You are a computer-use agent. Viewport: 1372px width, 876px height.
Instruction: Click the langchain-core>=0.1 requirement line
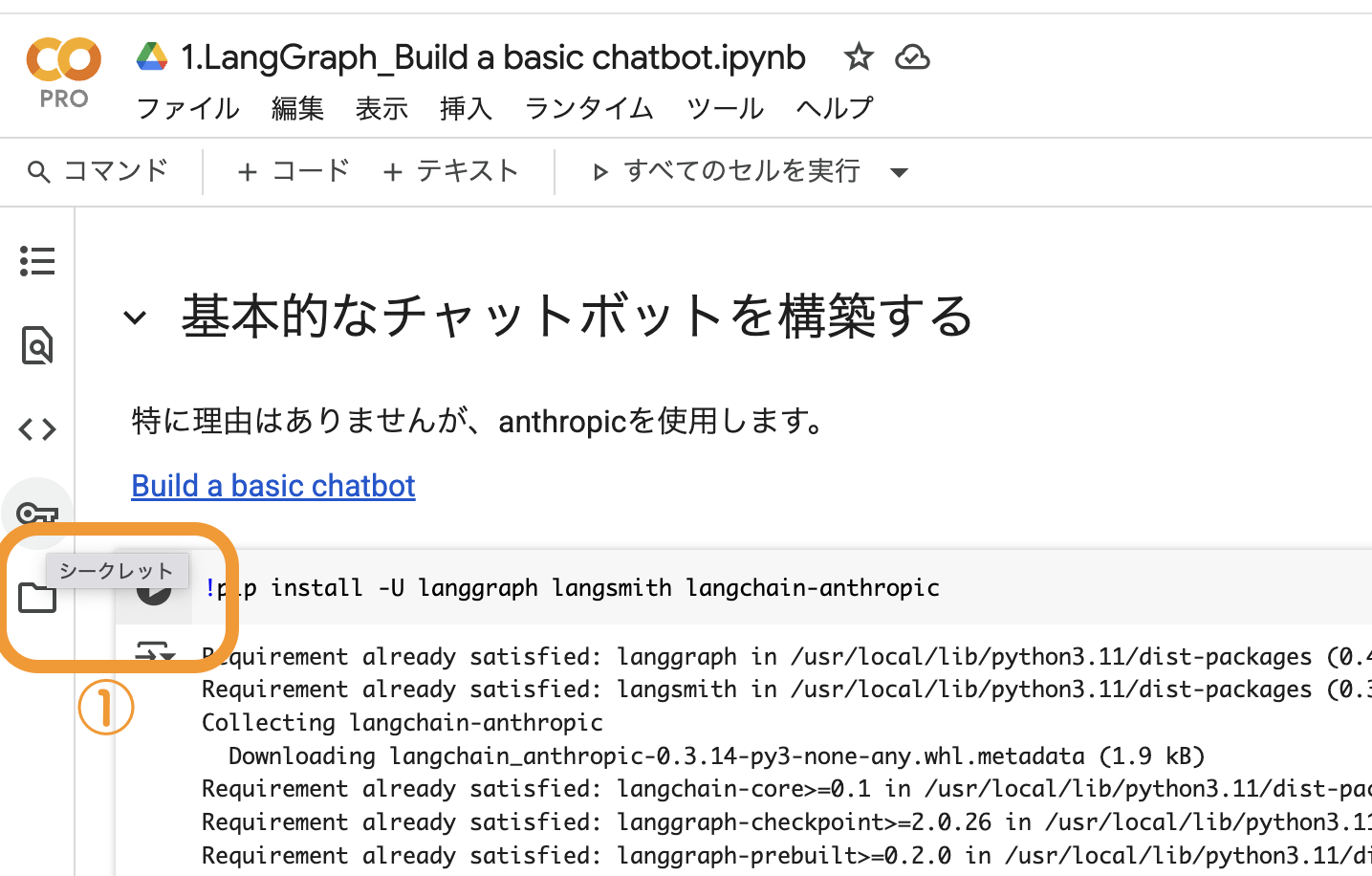(786, 789)
